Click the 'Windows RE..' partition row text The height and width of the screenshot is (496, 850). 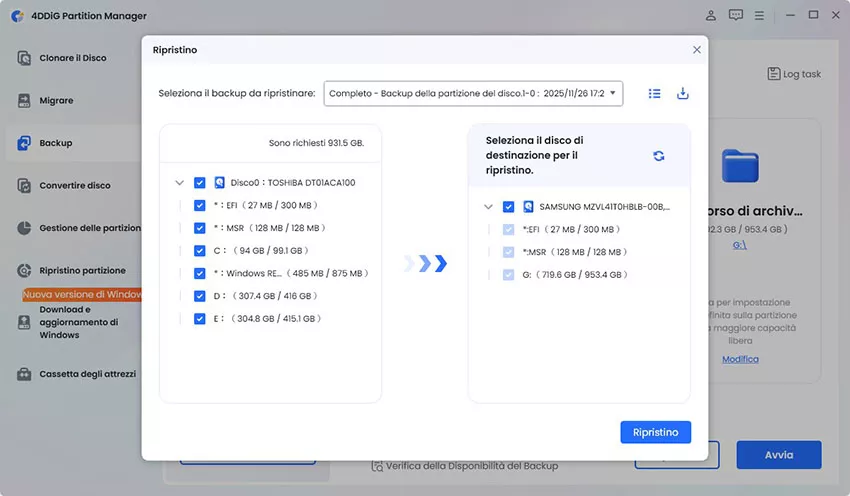point(291,274)
